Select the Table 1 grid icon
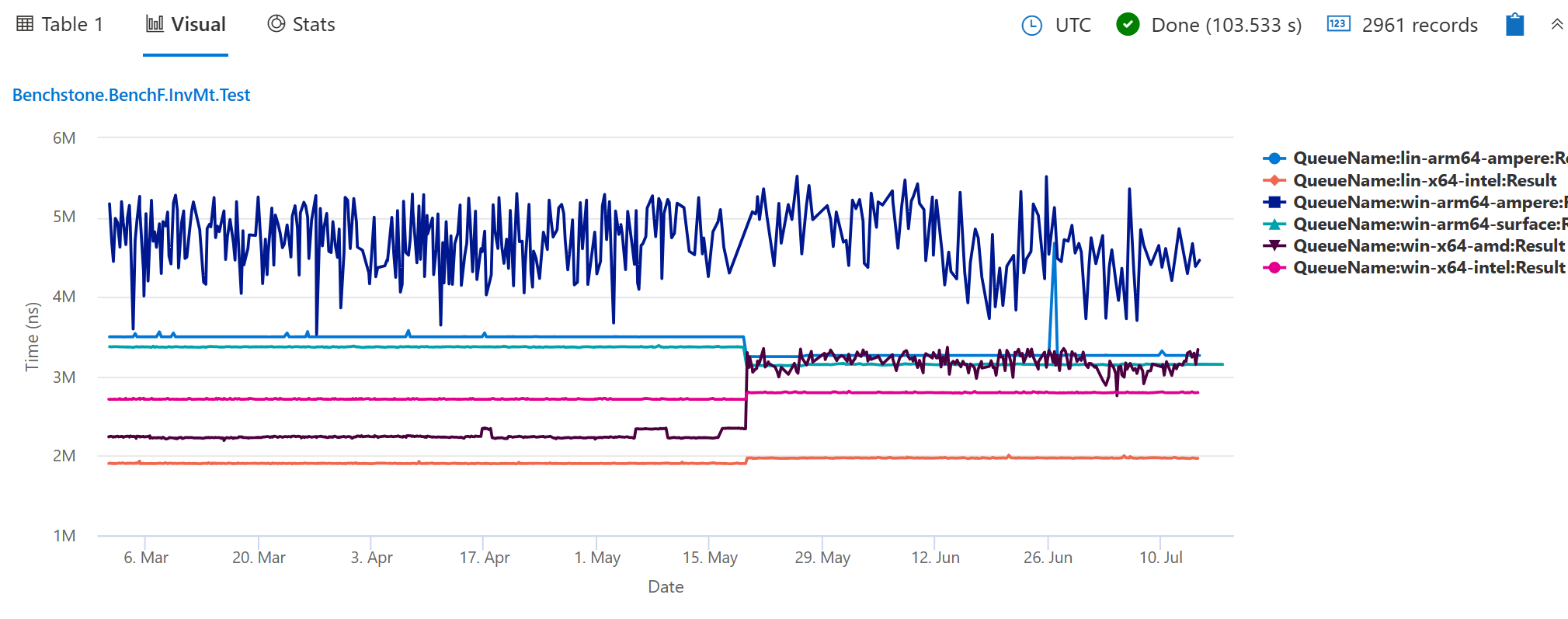The height and width of the screenshot is (619, 1568). tap(26, 23)
